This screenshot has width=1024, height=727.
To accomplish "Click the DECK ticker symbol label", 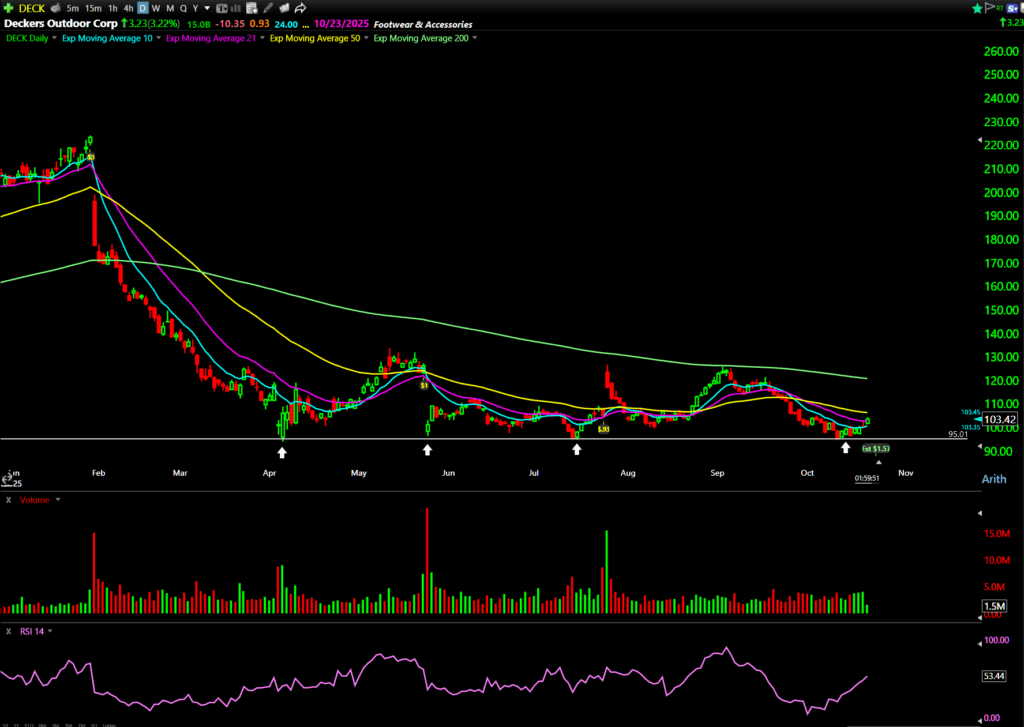I will point(31,8).
